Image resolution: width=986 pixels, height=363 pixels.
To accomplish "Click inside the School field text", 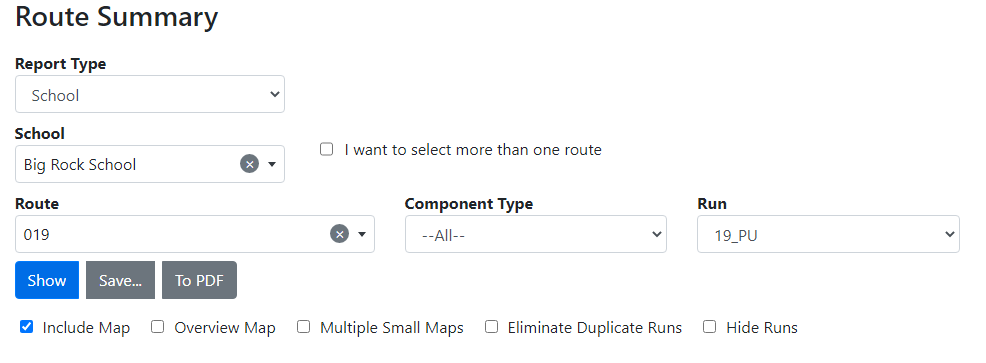I will (80, 165).
